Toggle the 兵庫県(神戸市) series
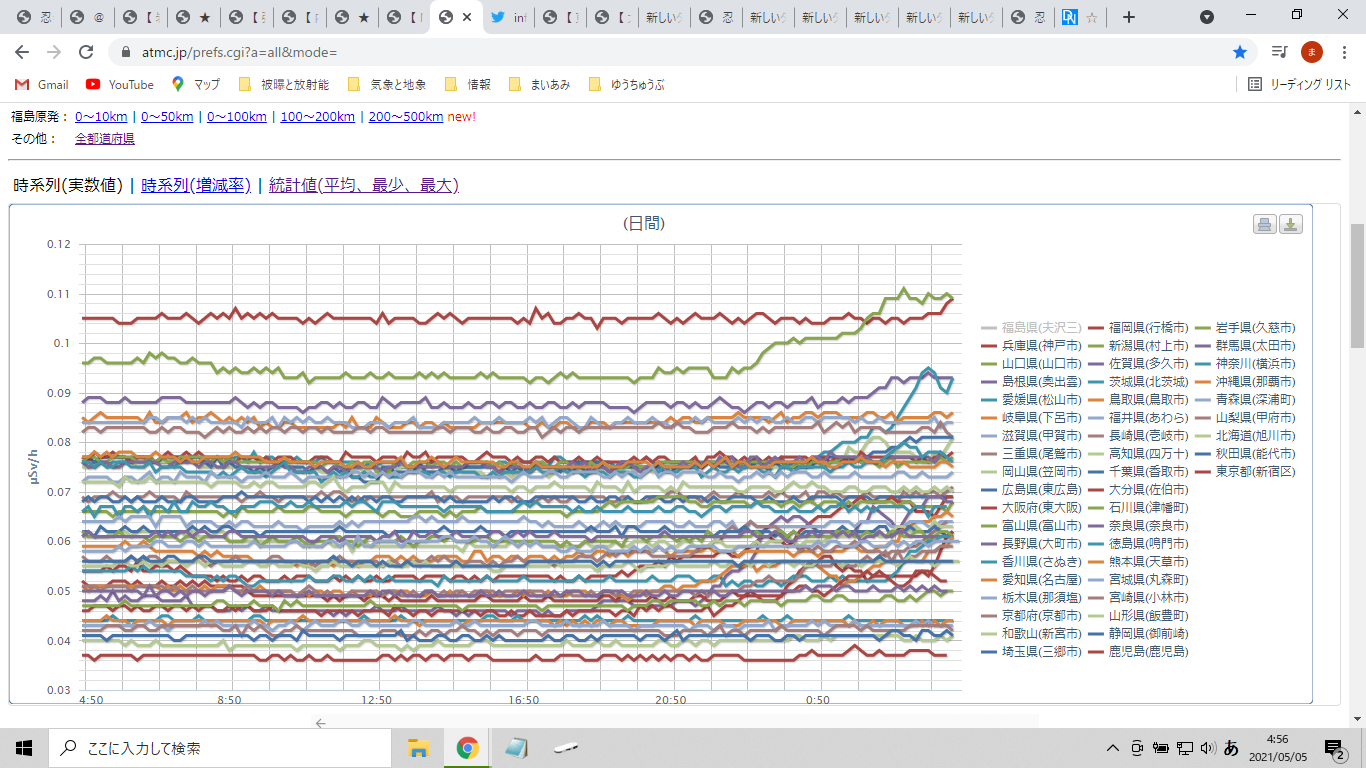Viewport: 1366px width, 768px height. click(x=1032, y=346)
